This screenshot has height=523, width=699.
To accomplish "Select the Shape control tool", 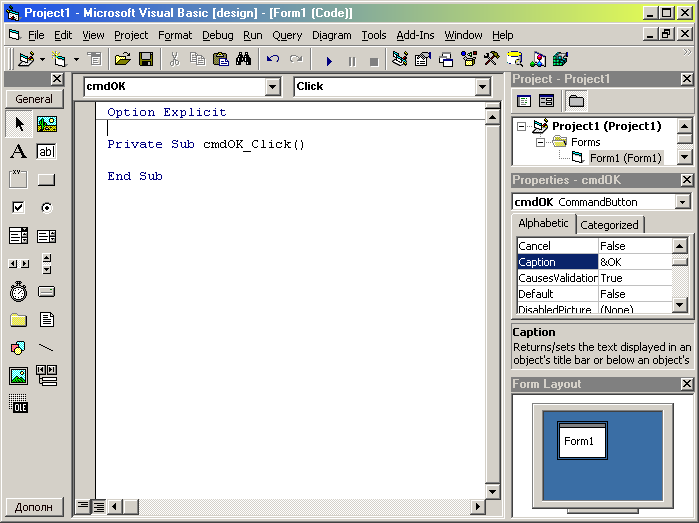I will [19, 348].
